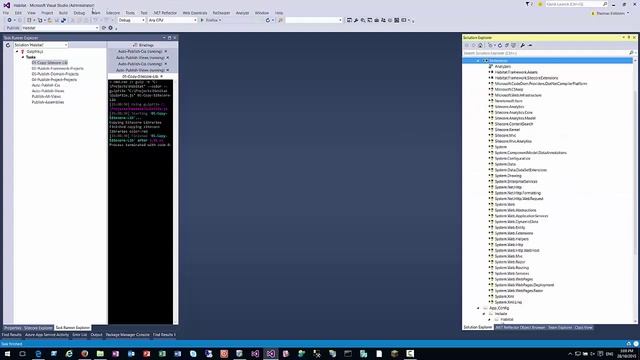Open Properties wrench icon in Solution Explorer

pos(522,45)
